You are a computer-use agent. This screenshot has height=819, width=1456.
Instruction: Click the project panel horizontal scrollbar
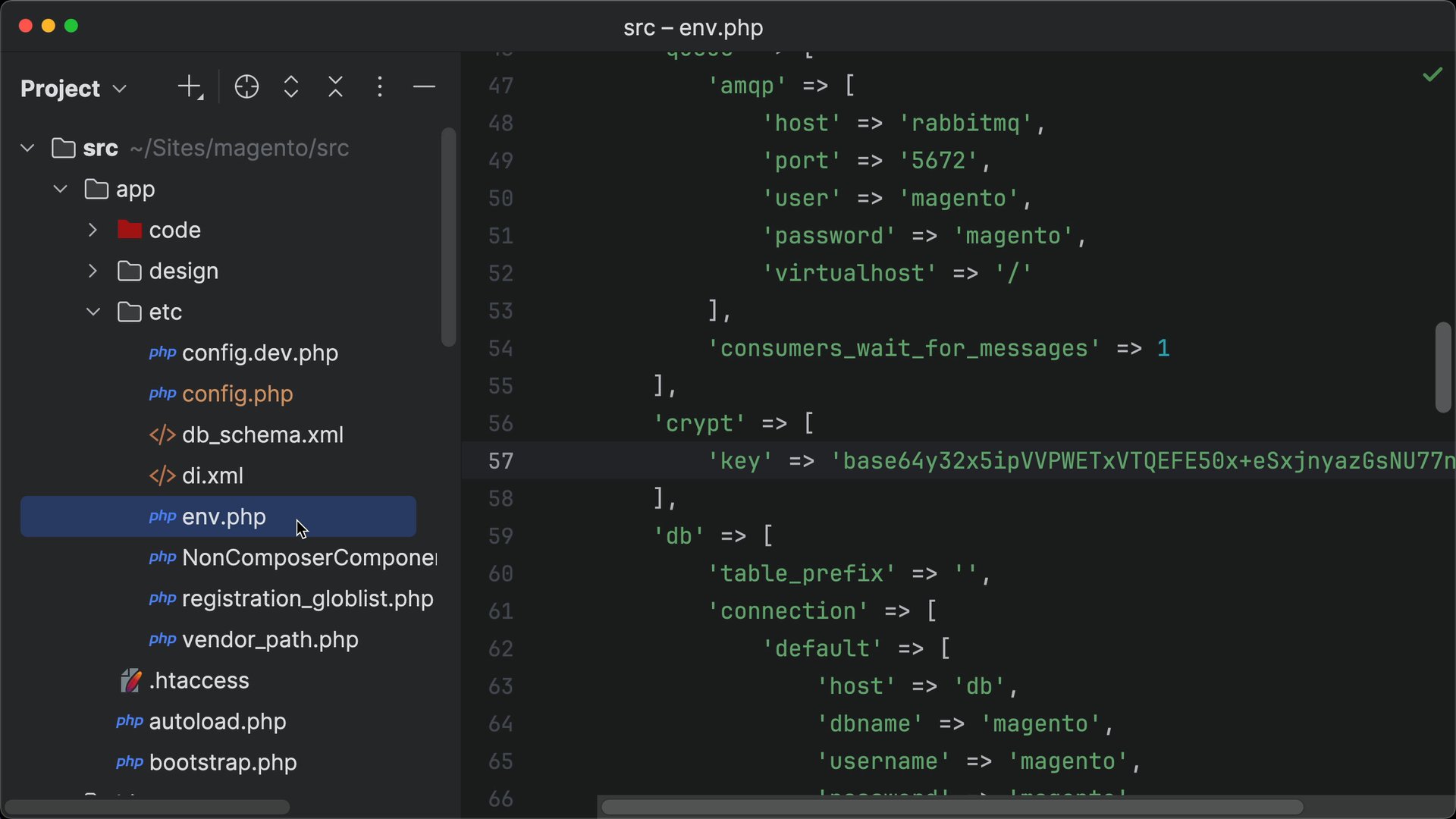click(146, 807)
